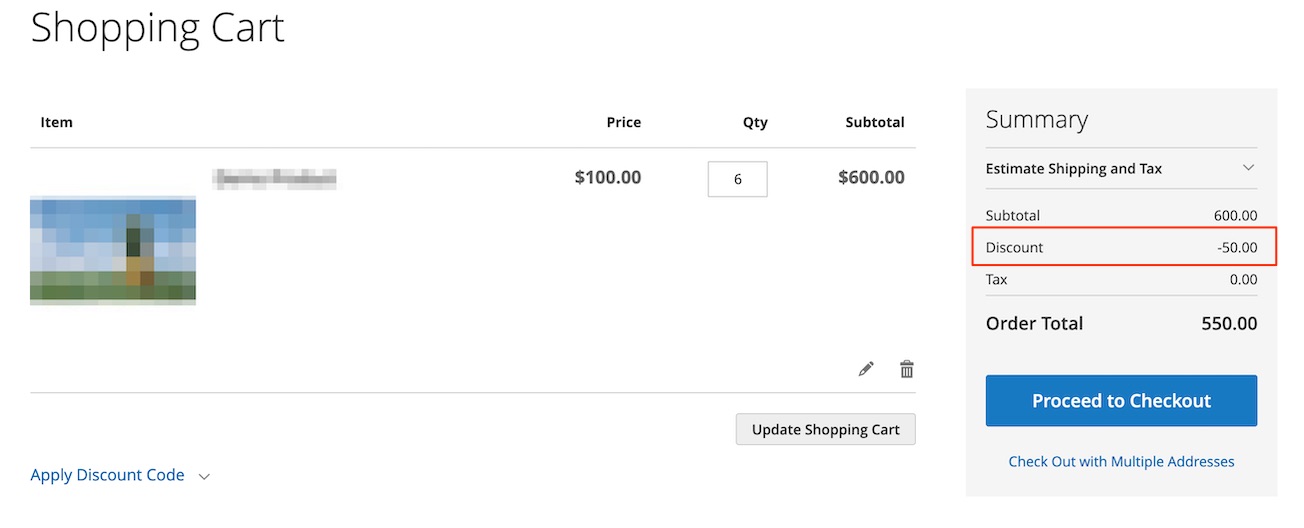Click the Shopping Cart page heading
This screenshot has height=528, width=1304.
point(158,27)
